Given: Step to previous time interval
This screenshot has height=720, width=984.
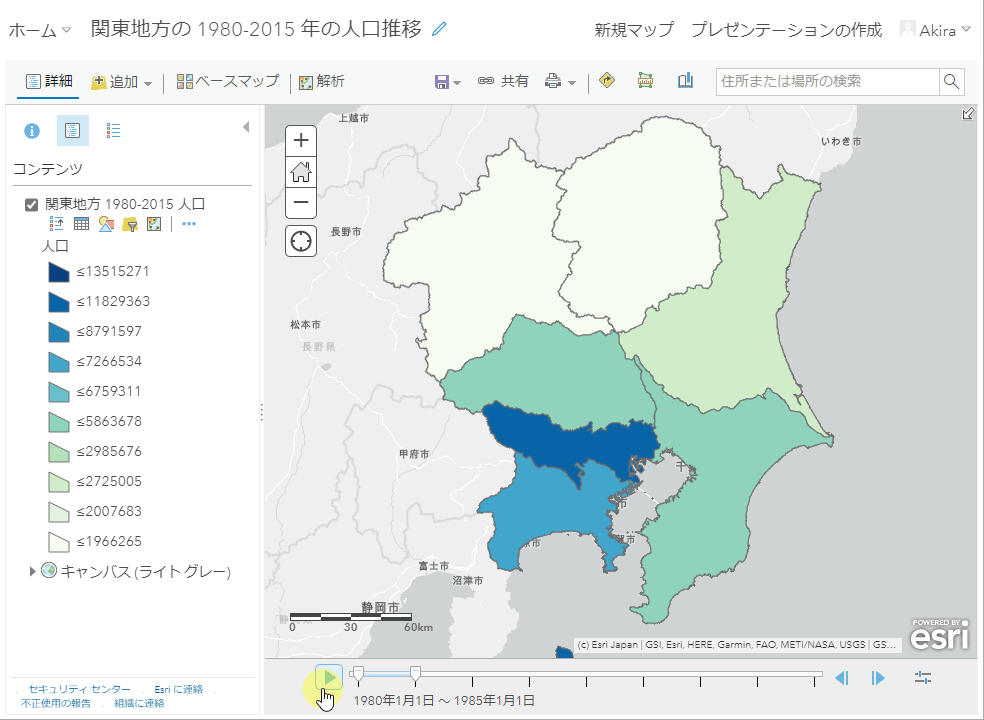Looking at the screenshot, I should [842, 678].
